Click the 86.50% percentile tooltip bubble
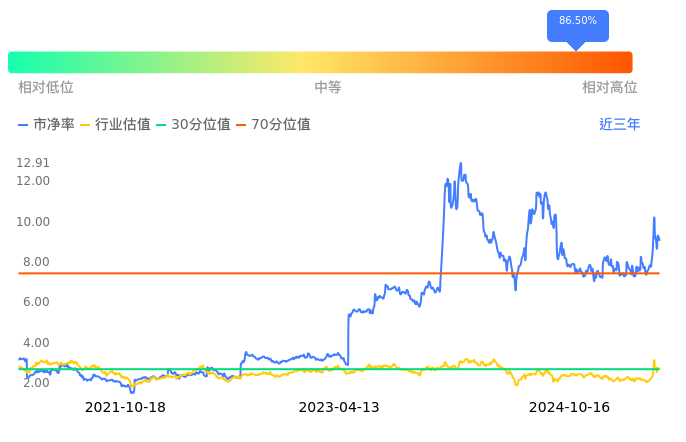Image resolution: width=686 pixels, height=442 pixels. tap(578, 21)
